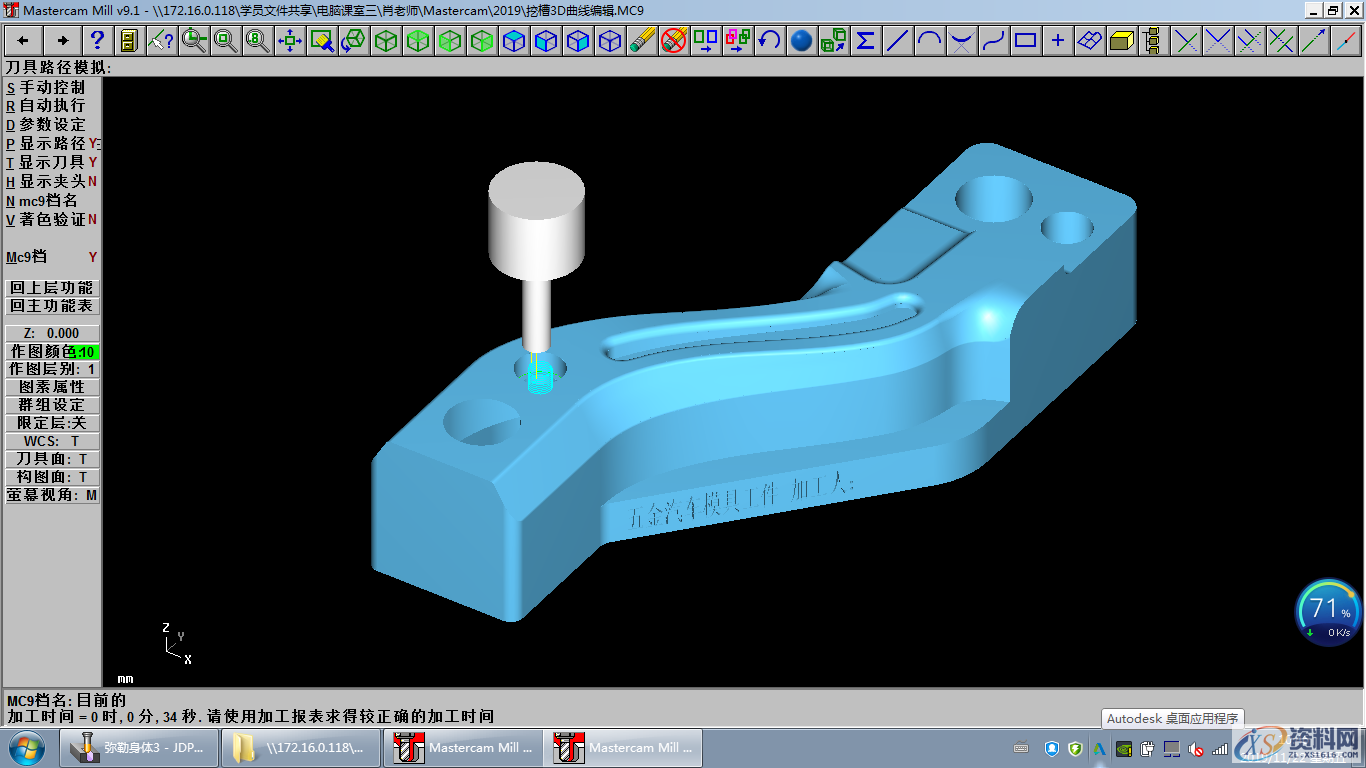The height and width of the screenshot is (768, 1366).
Task: Click the fit-to-screen arrows icon
Action: pos(289,41)
